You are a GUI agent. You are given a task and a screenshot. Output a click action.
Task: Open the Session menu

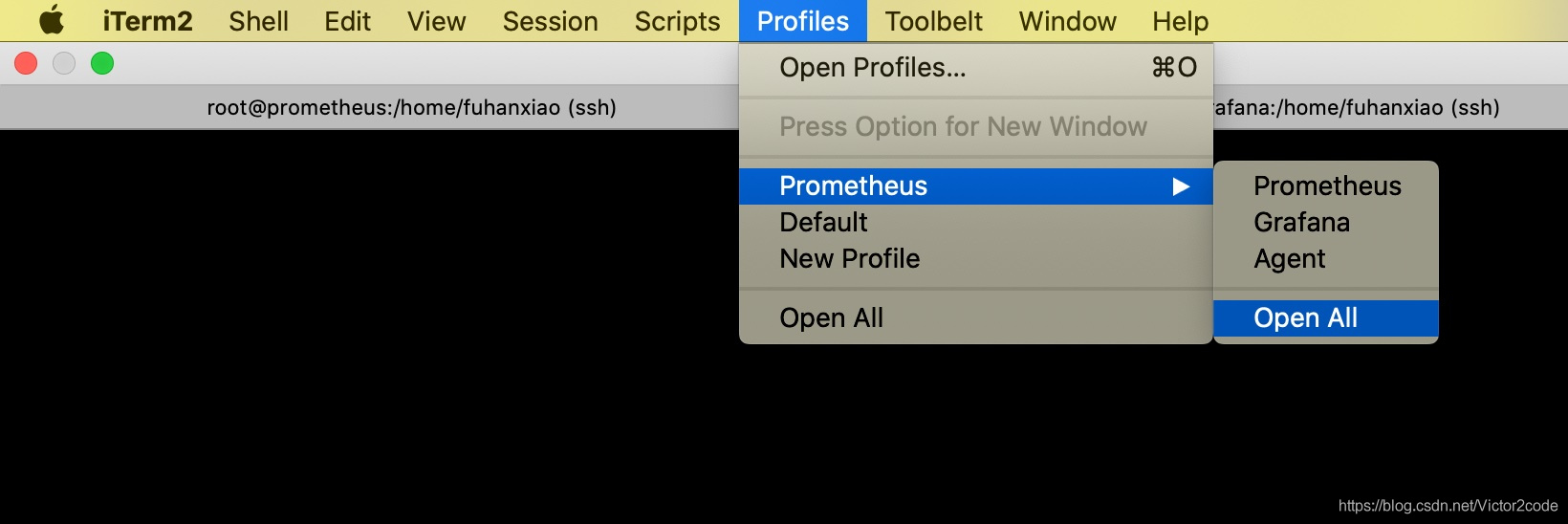[x=550, y=21]
